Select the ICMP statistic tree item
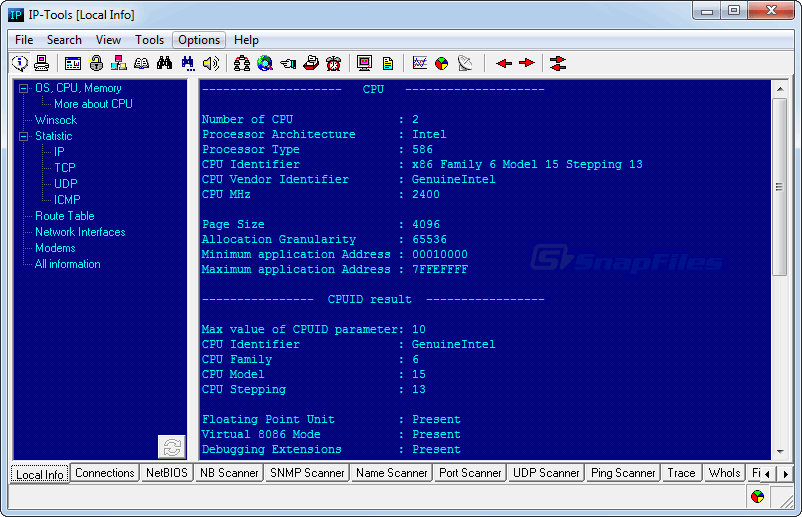The height and width of the screenshot is (517, 802). coord(68,200)
